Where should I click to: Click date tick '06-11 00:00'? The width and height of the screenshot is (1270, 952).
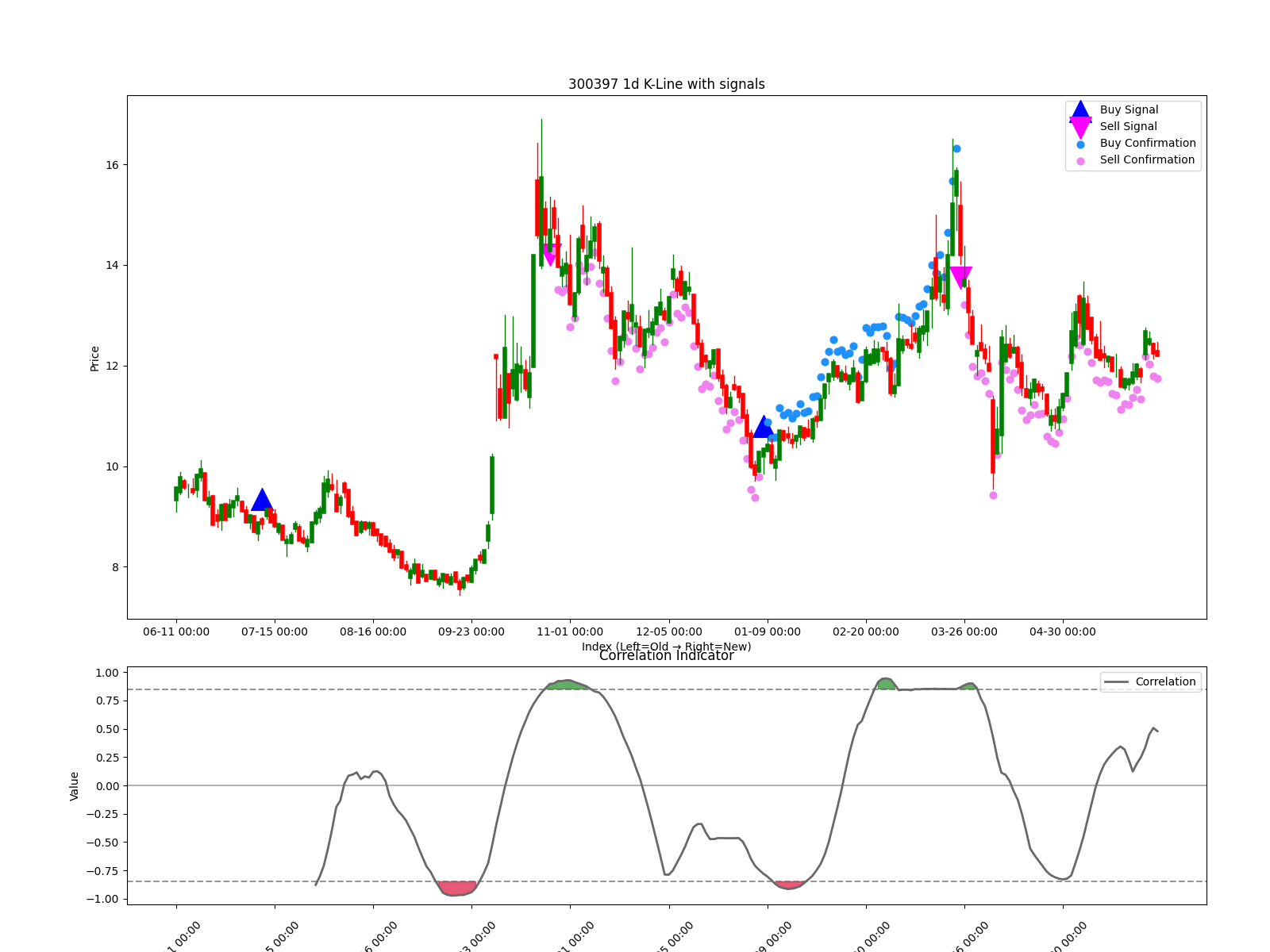[x=176, y=632]
